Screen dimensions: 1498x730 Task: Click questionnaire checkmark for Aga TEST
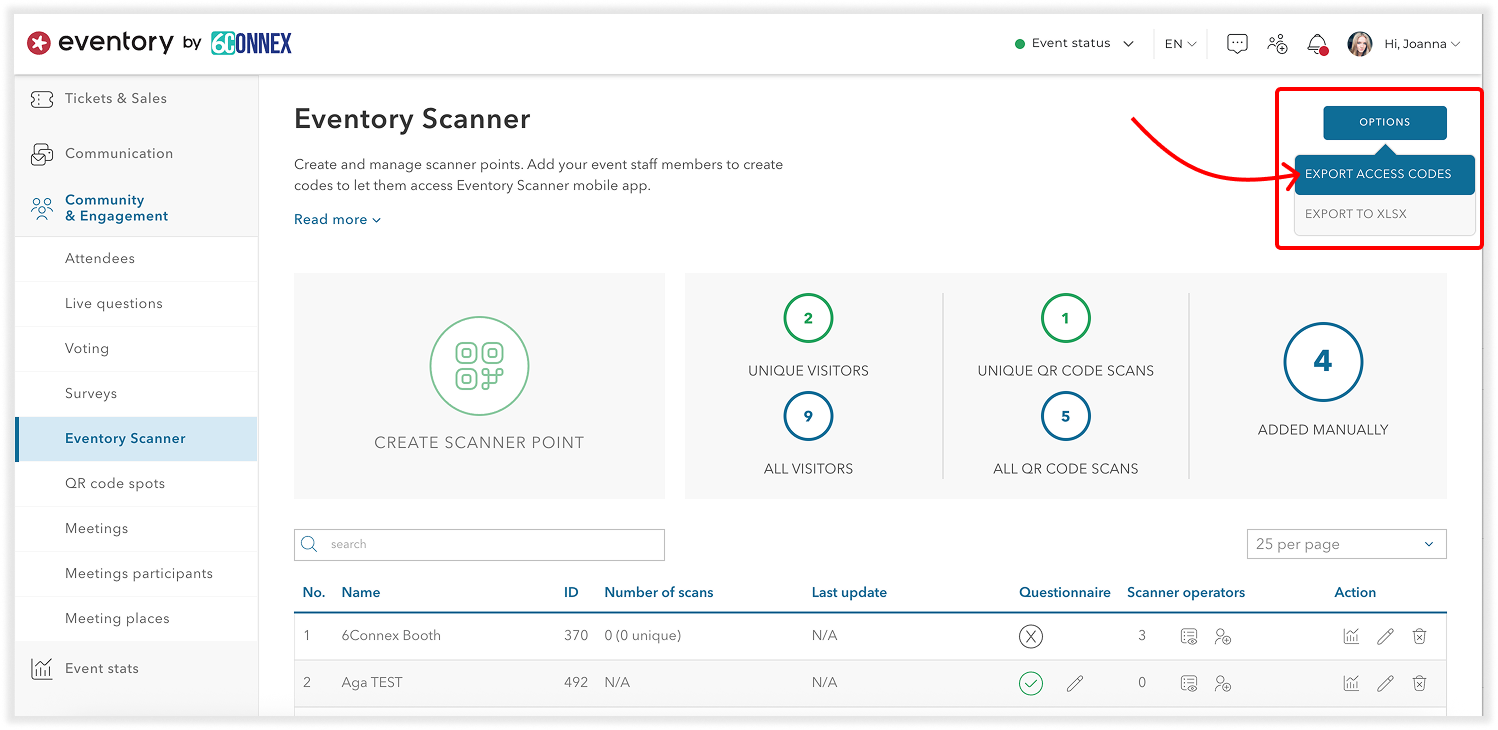tap(1031, 683)
